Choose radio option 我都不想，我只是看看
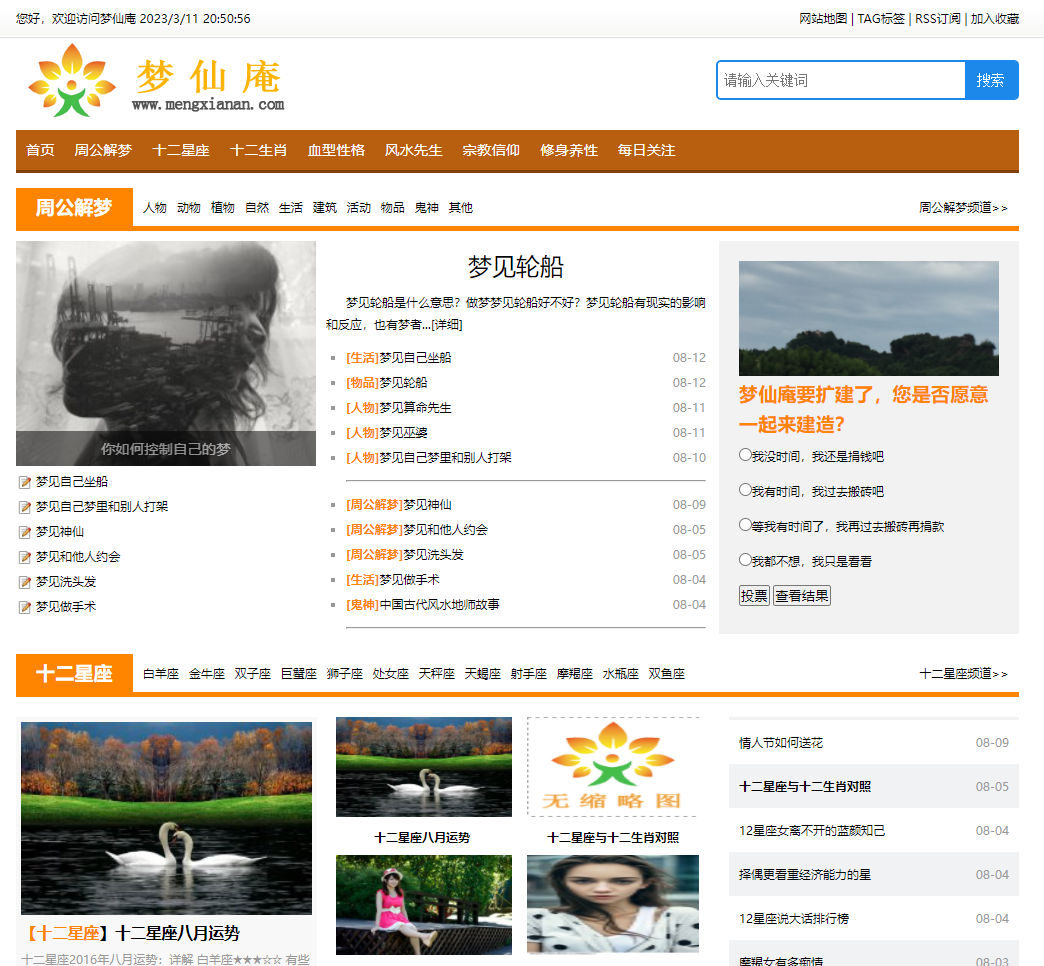The image size is (1044, 966). [745, 560]
